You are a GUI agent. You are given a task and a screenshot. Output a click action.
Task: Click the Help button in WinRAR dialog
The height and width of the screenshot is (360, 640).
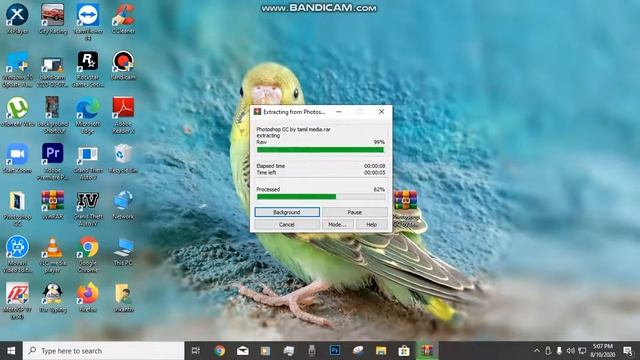coord(371,224)
